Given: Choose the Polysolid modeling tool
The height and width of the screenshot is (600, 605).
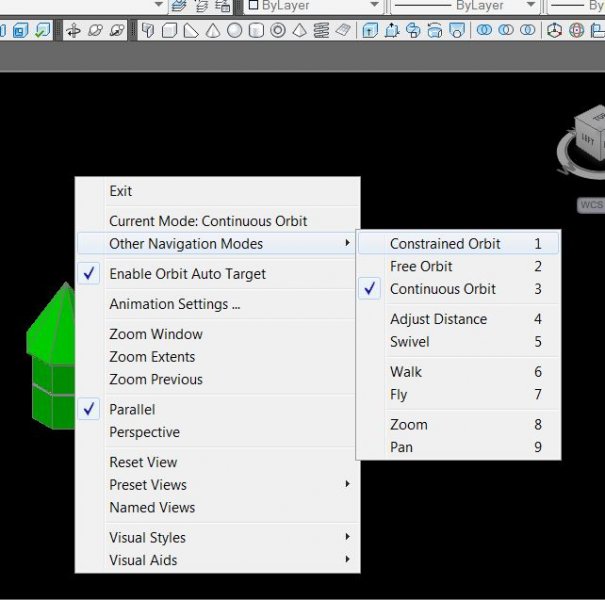Looking at the screenshot, I should 148,30.
